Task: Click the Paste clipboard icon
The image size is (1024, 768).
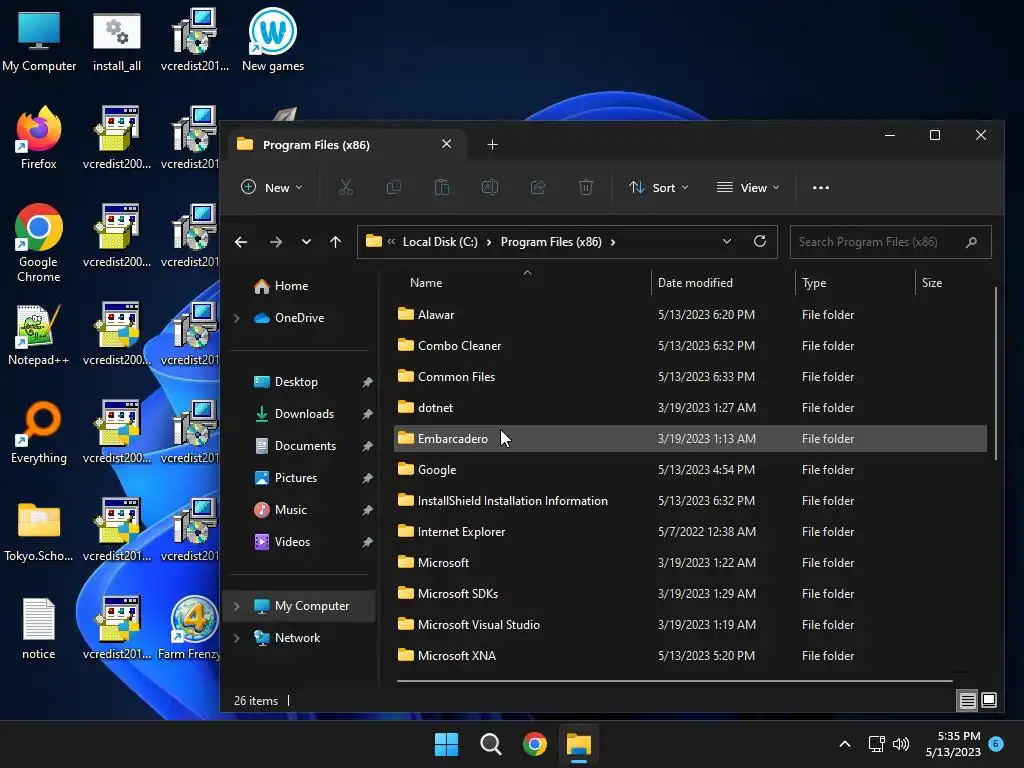Action: 441,187
